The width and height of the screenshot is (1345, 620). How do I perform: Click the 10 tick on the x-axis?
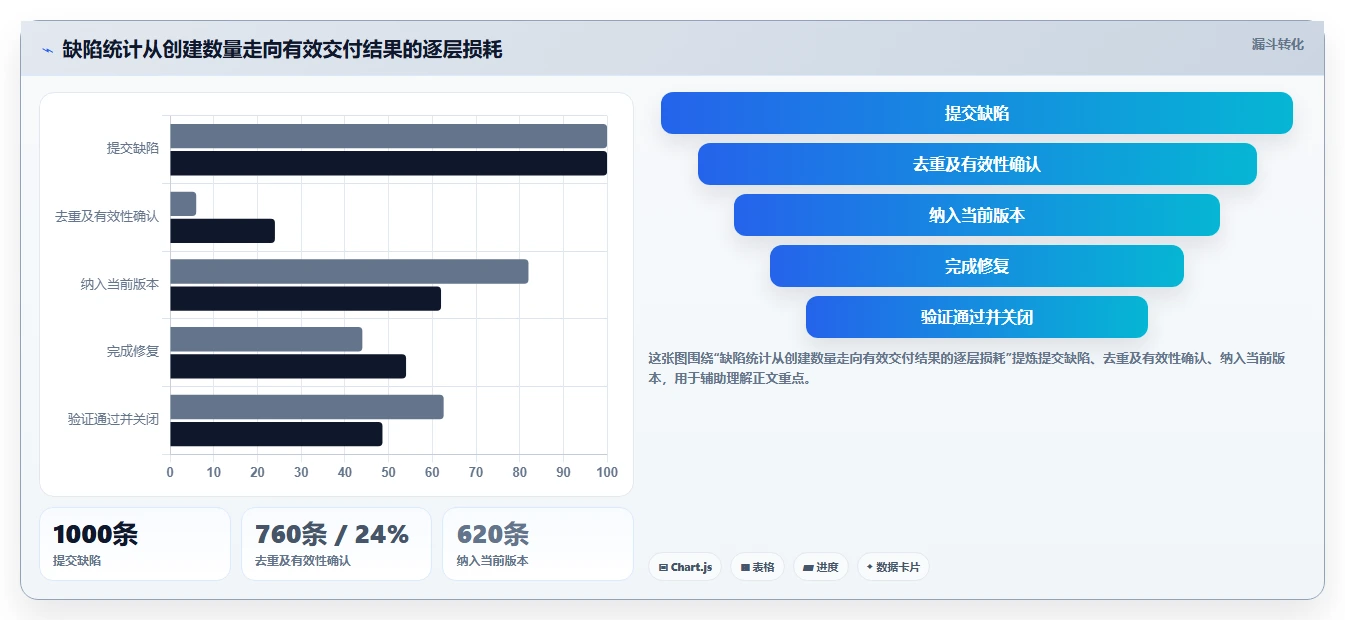214,472
